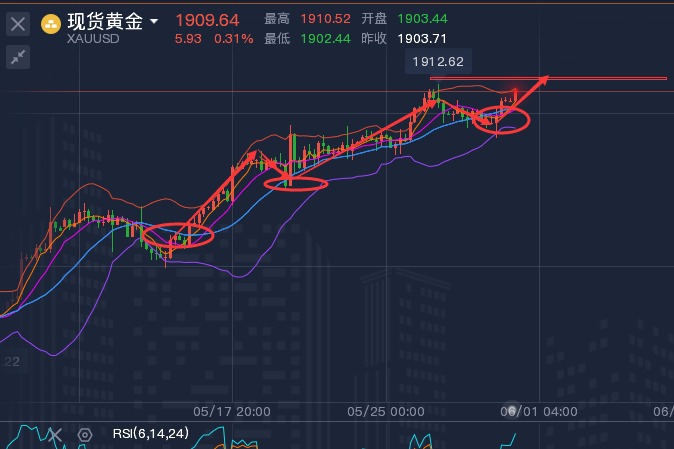The image size is (674, 449).
Task: Remove the RSI indicator via its X icon
Action: click(56, 434)
